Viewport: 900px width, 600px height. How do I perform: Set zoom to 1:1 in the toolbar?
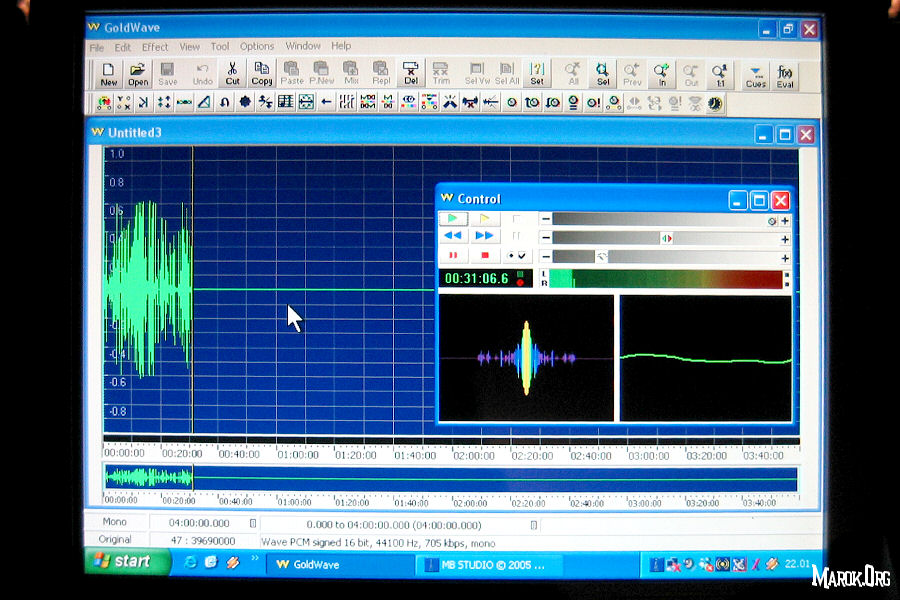[x=720, y=75]
